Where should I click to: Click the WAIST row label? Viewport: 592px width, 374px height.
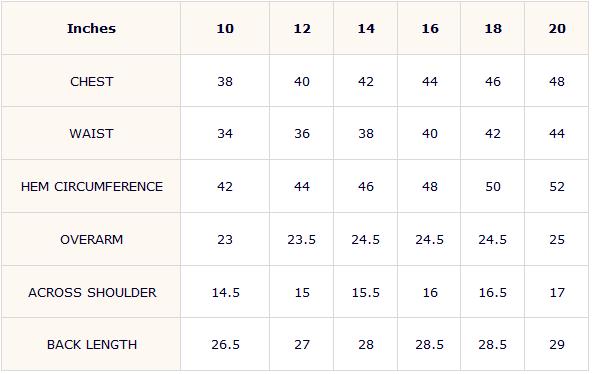click(91, 134)
